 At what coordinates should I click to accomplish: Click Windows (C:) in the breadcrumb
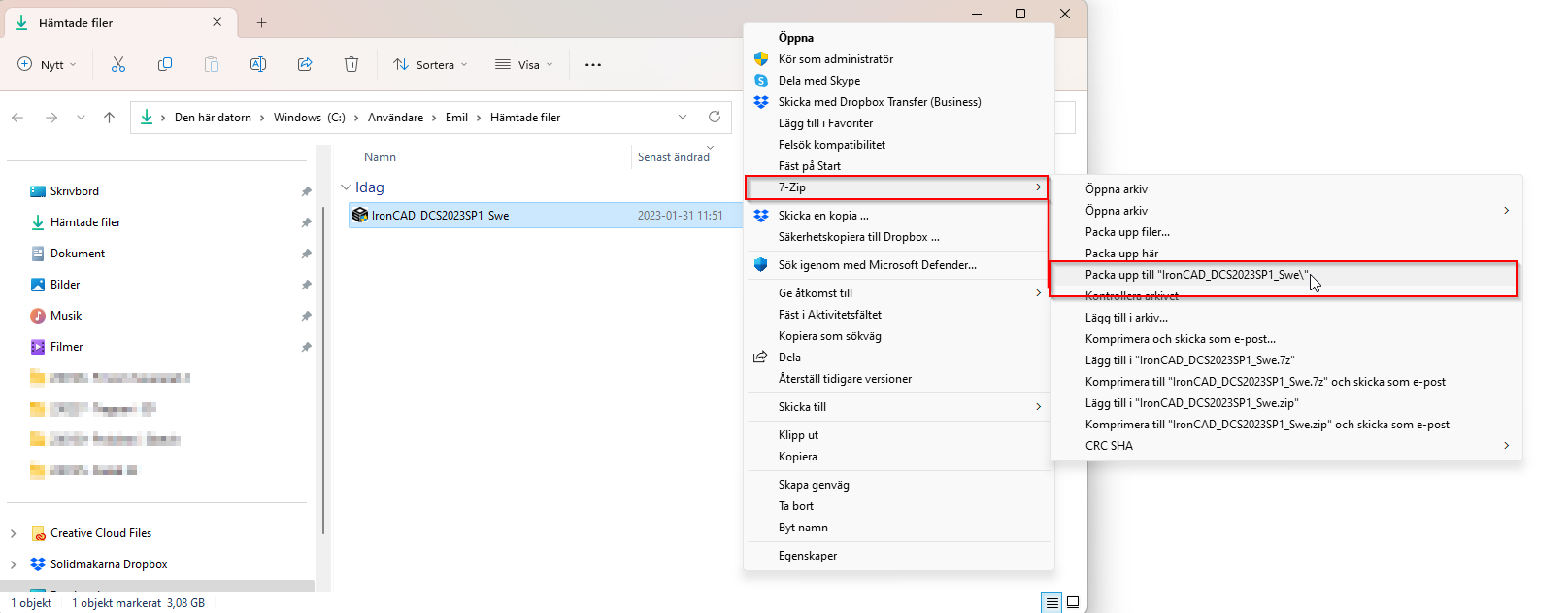(x=309, y=118)
